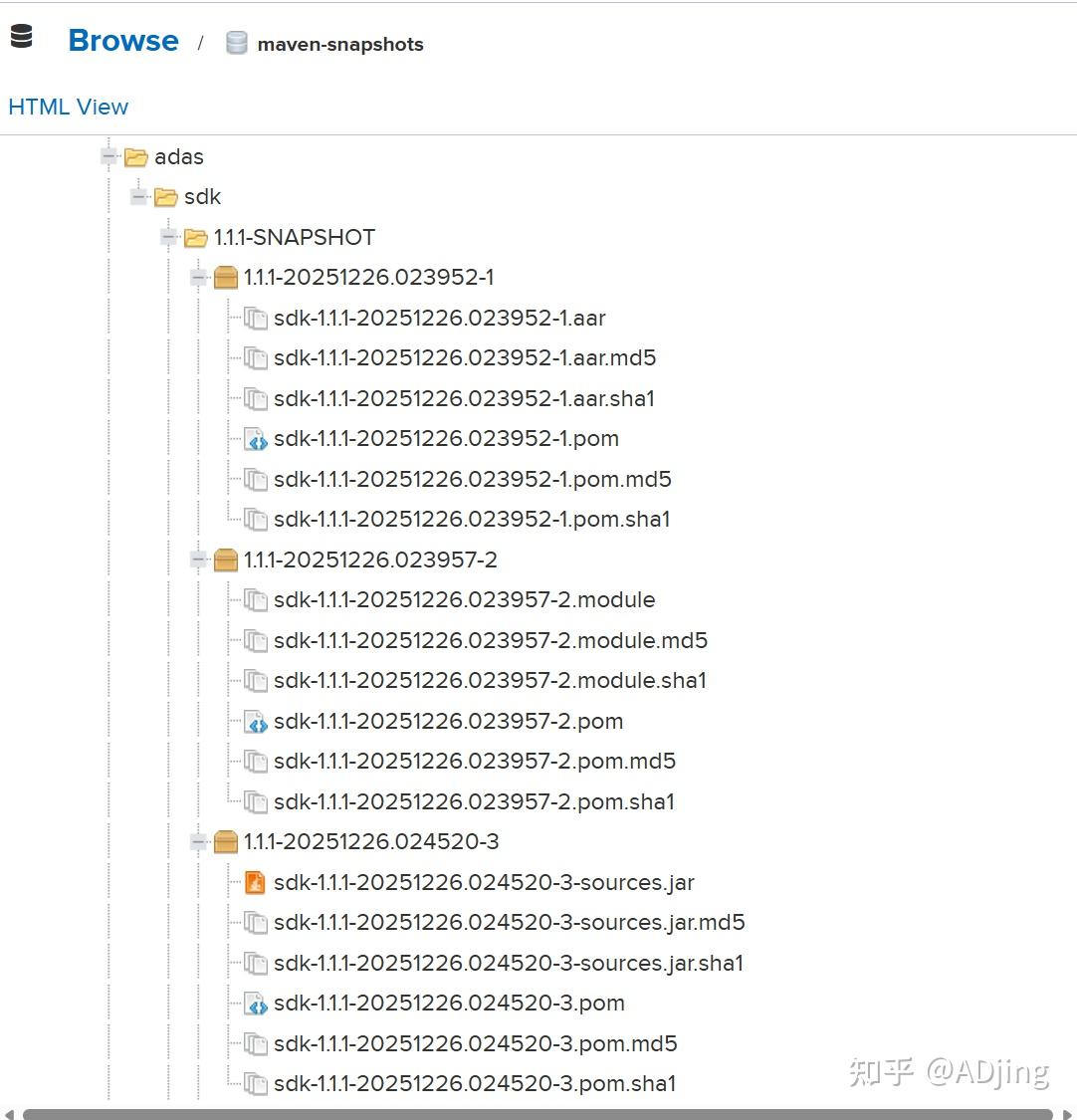The height and width of the screenshot is (1120, 1077).
Task: Collapse the 1.1.1-20251226.023957-2 component node
Action: click(x=199, y=560)
